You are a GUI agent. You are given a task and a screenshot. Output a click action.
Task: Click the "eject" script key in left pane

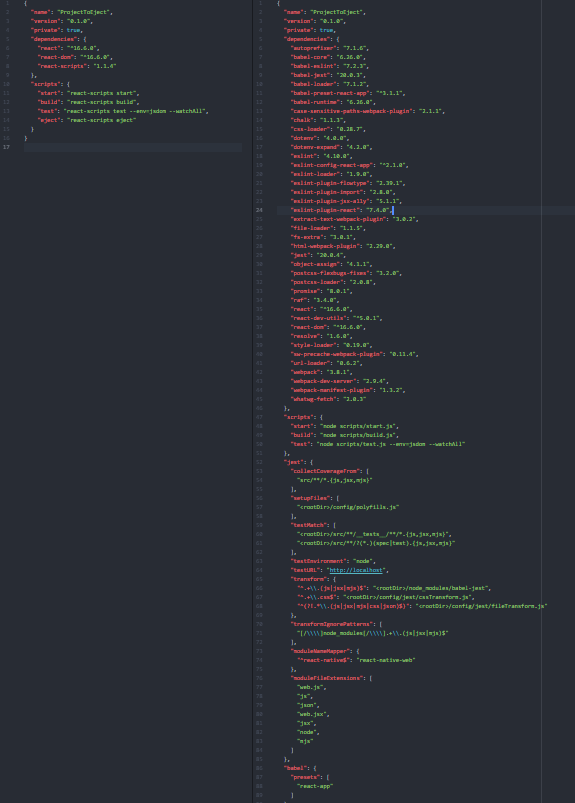pyautogui.click(x=49, y=120)
